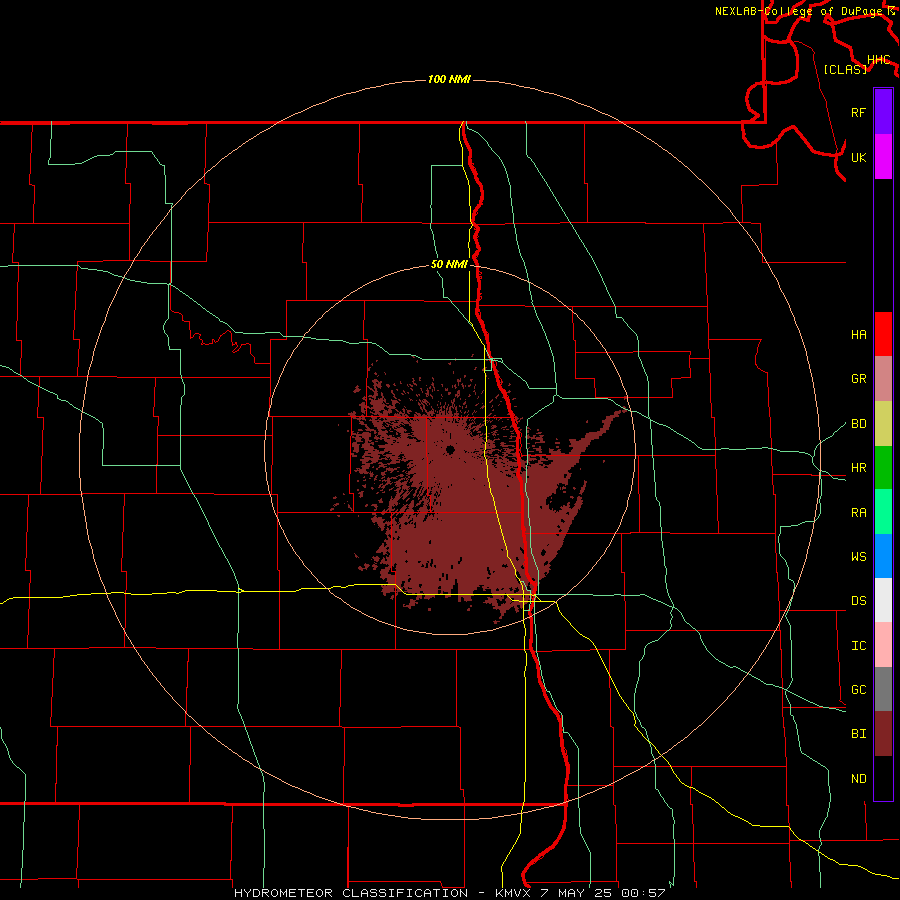Screen dimensions: 900x900
Task: Click the WS legend label
Action: pos(858,556)
